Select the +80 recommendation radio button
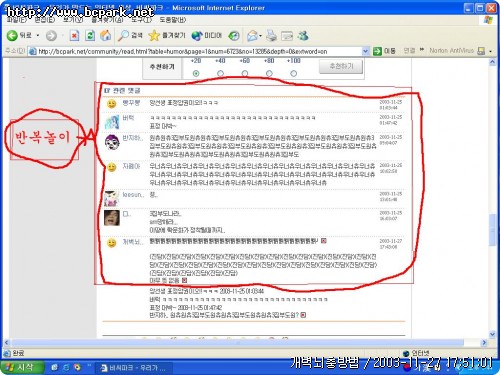 [x=269, y=73]
